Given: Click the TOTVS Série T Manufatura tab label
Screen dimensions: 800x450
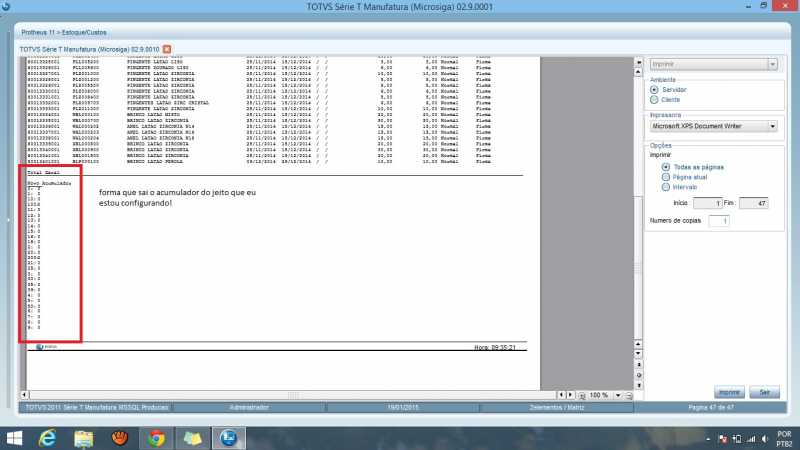Looking at the screenshot, I should (x=89, y=49).
